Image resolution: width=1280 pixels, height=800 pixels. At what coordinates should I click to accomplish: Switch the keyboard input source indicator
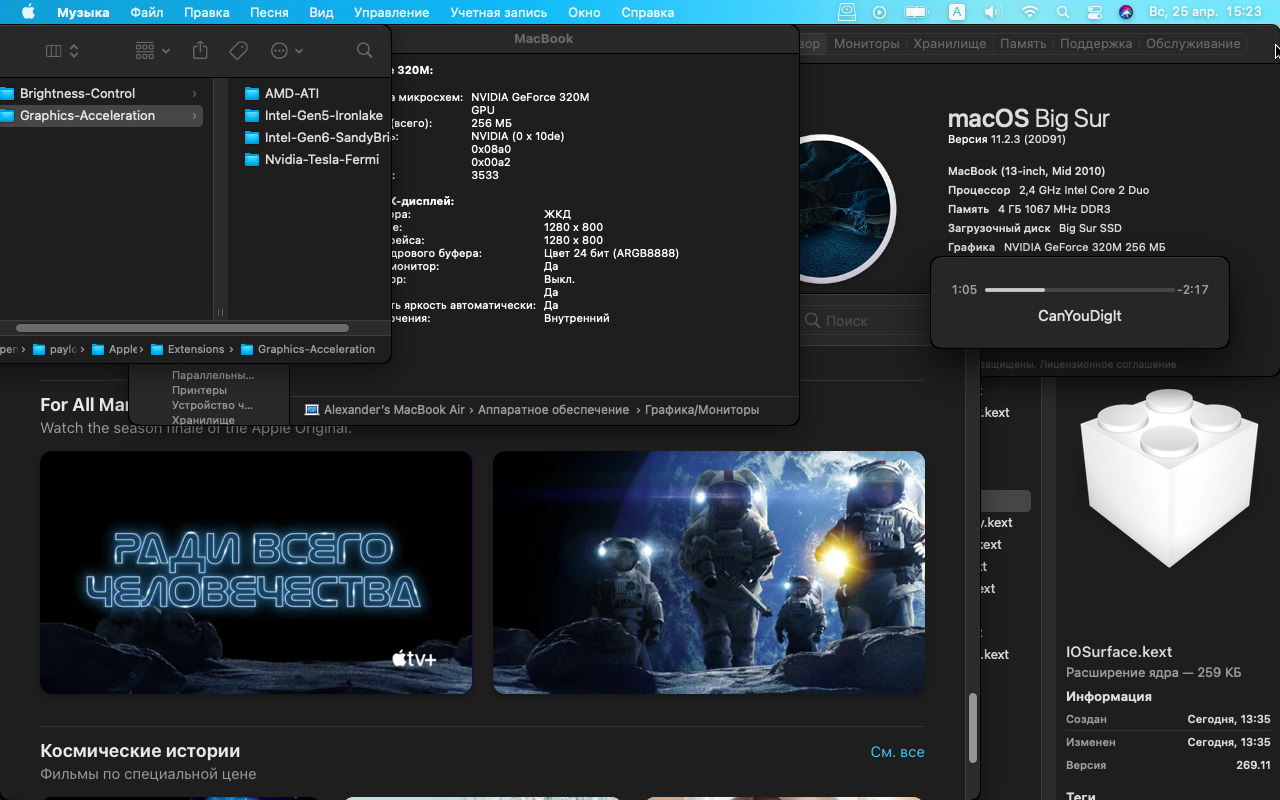click(957, 12)
